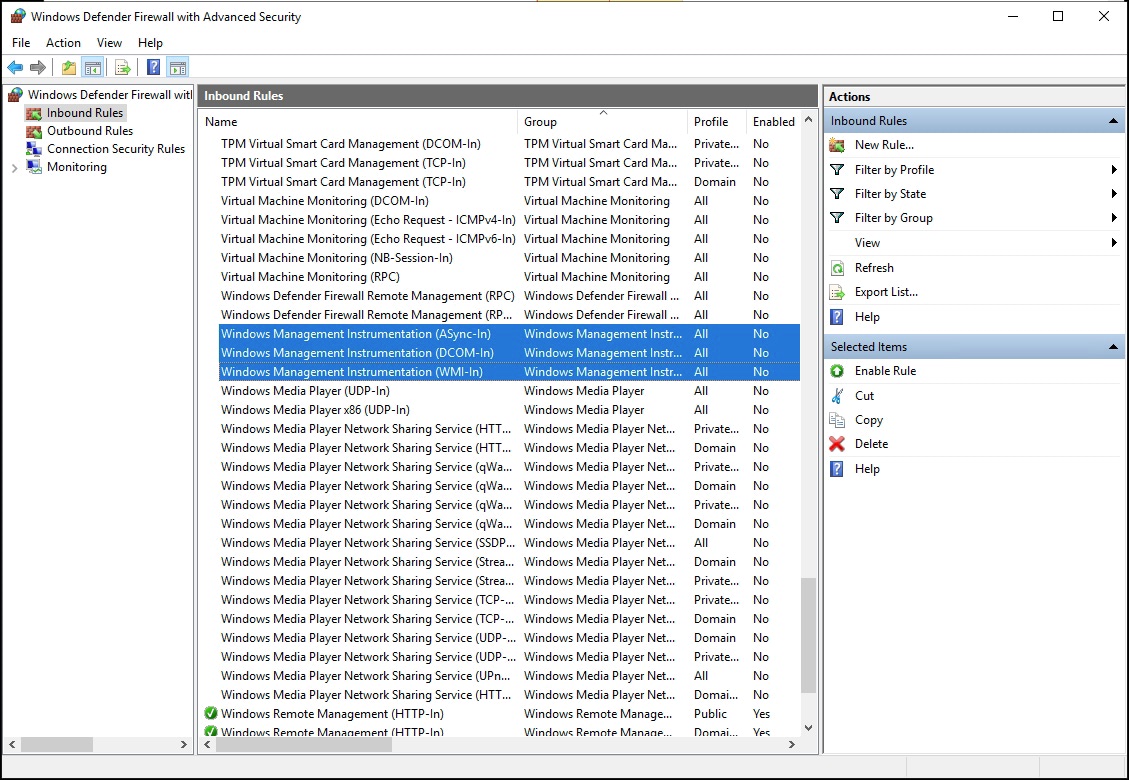Screen dimensions: 1129x780
Task: Select Windows Management Instrumentation (ASync-In) rule
Action: 509,334
